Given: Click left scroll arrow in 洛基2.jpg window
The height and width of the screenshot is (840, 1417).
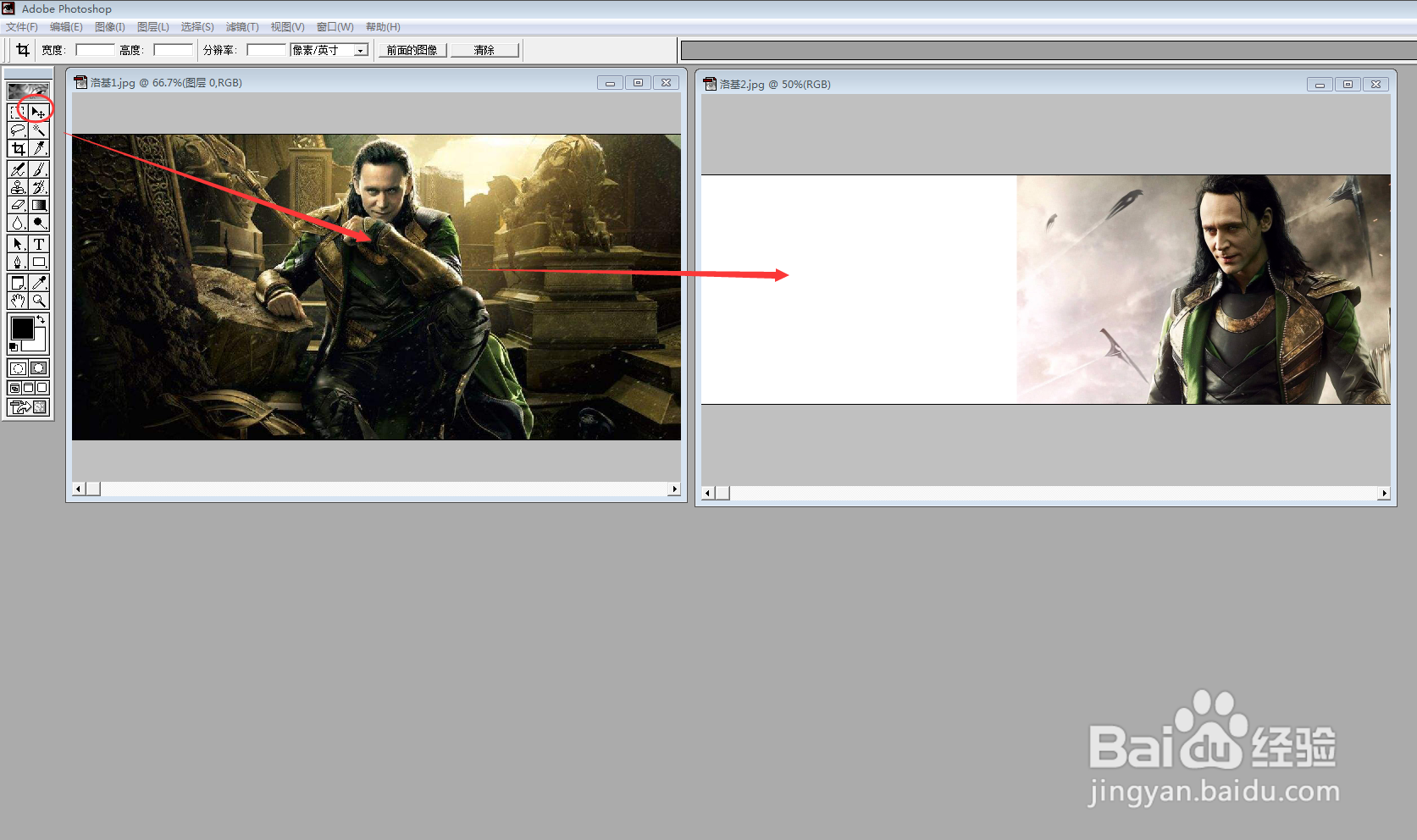Looking at the screenshot, I should click(x=708, y=493).
